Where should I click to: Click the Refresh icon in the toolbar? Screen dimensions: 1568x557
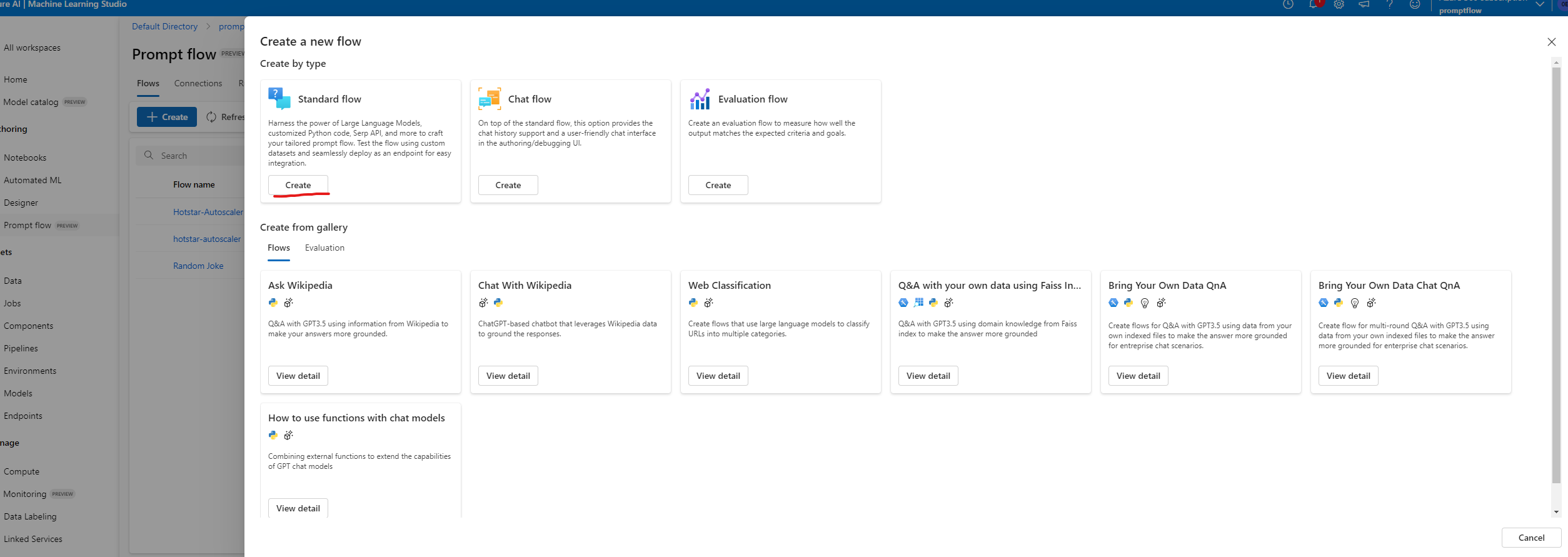pyautogui.click(x=211, y=117)
